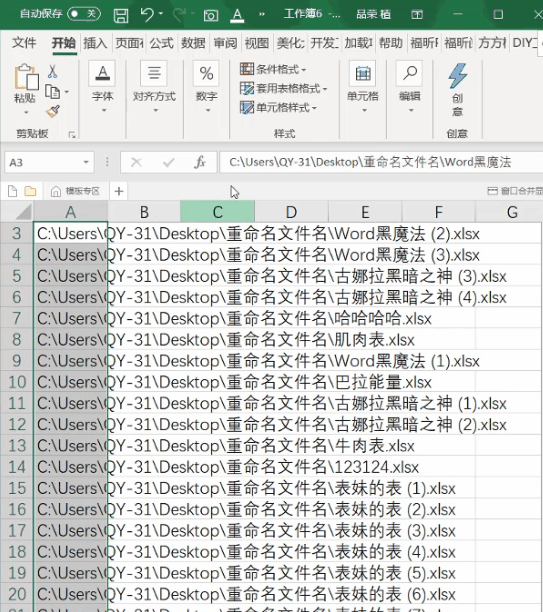Select column A header
The height and width of the screenshot is (612, 543).
pos(71,212)
